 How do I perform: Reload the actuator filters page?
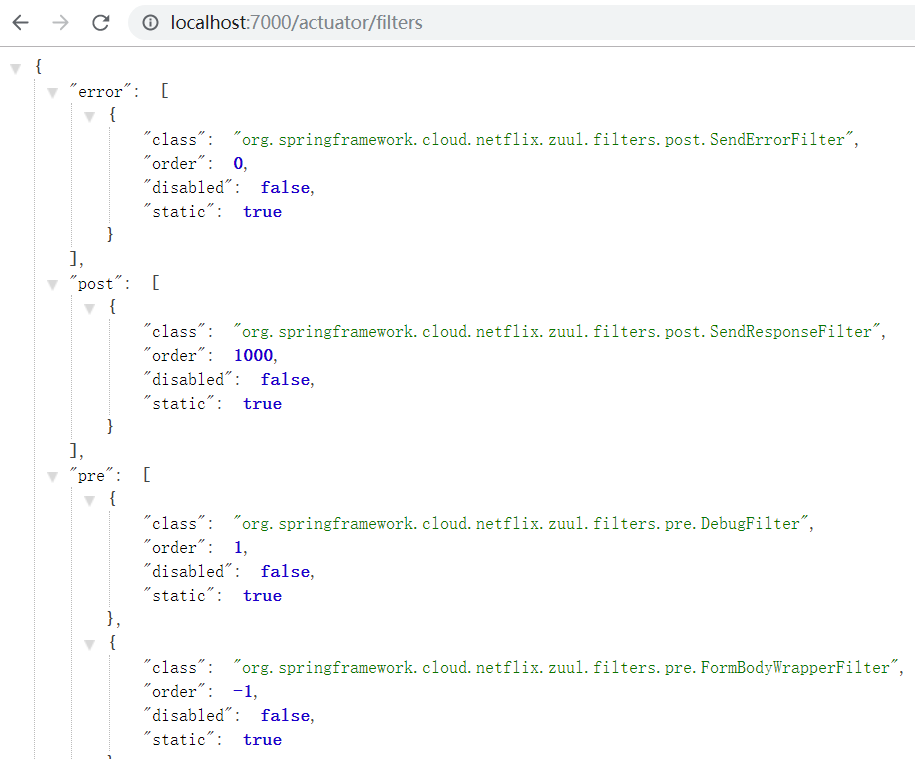point(100,23)
